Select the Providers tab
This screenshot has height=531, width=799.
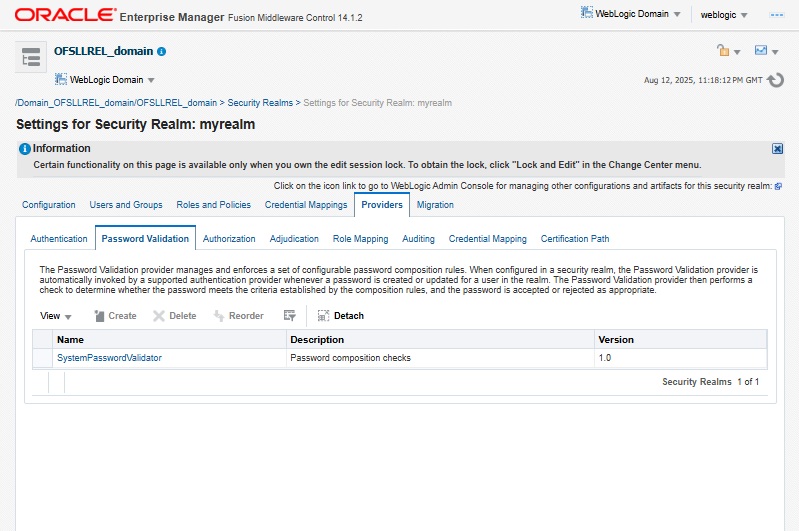tap(382, 205)
